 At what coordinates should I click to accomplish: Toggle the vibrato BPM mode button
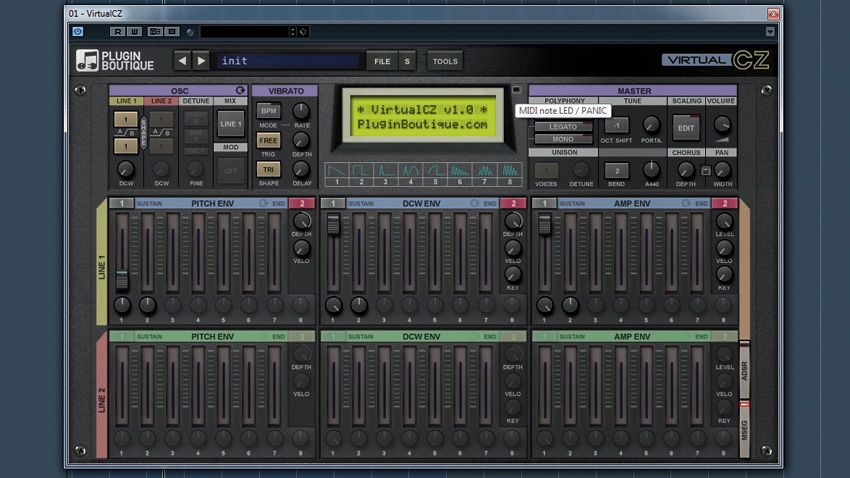coord(268,111)
